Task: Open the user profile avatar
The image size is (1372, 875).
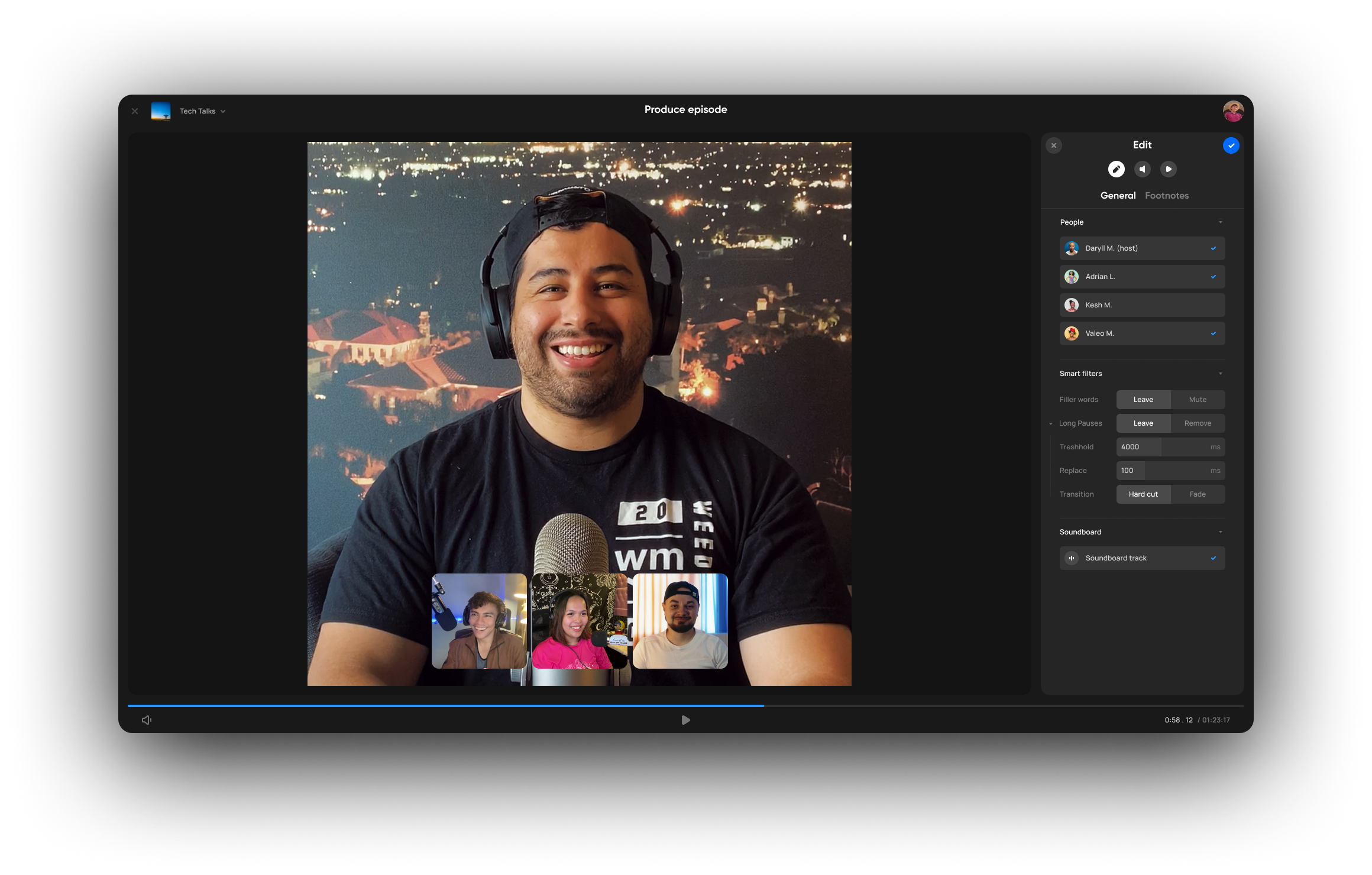Action: pyautogui.click(x=1233, y=111)
